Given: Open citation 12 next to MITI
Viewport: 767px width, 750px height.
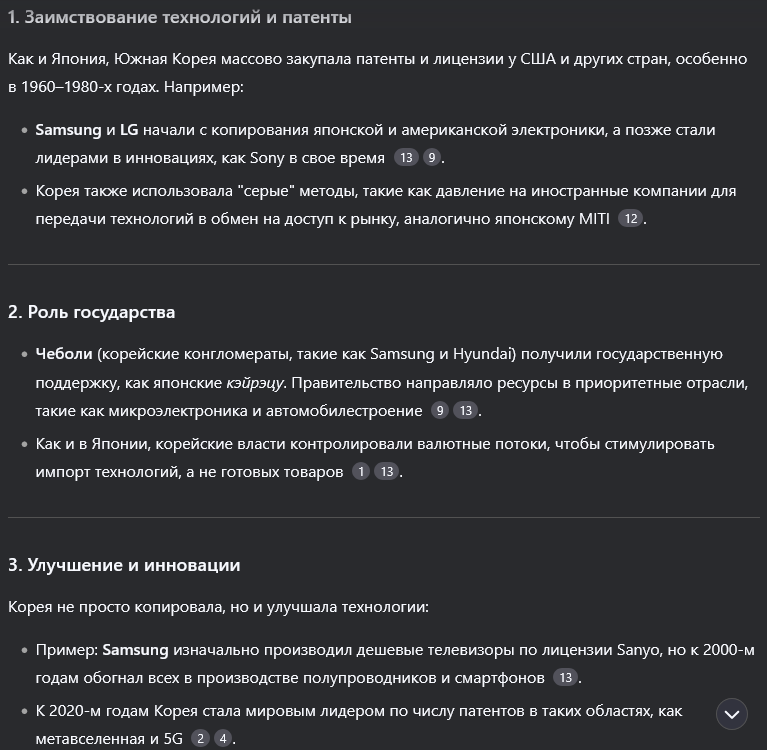Looking at the screenshot, I should click(631, 218).
